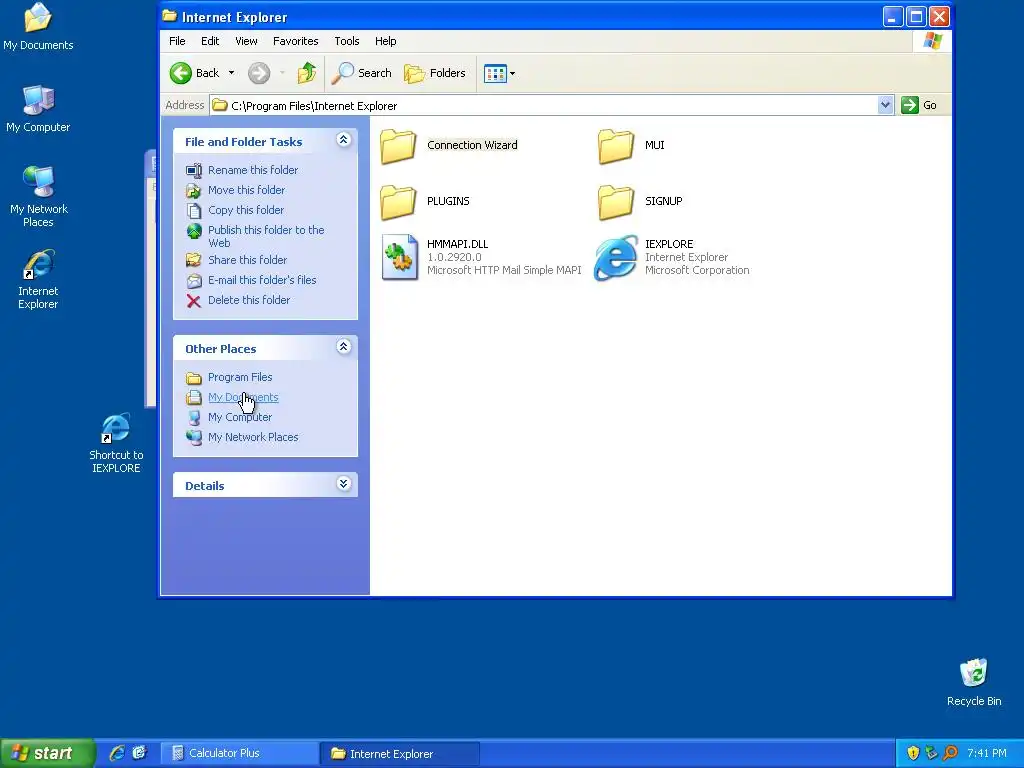The height and width of the screenshot is (768, 1024).
Task: Click the Copy this folder icon
Action: (x=194, y=210)
